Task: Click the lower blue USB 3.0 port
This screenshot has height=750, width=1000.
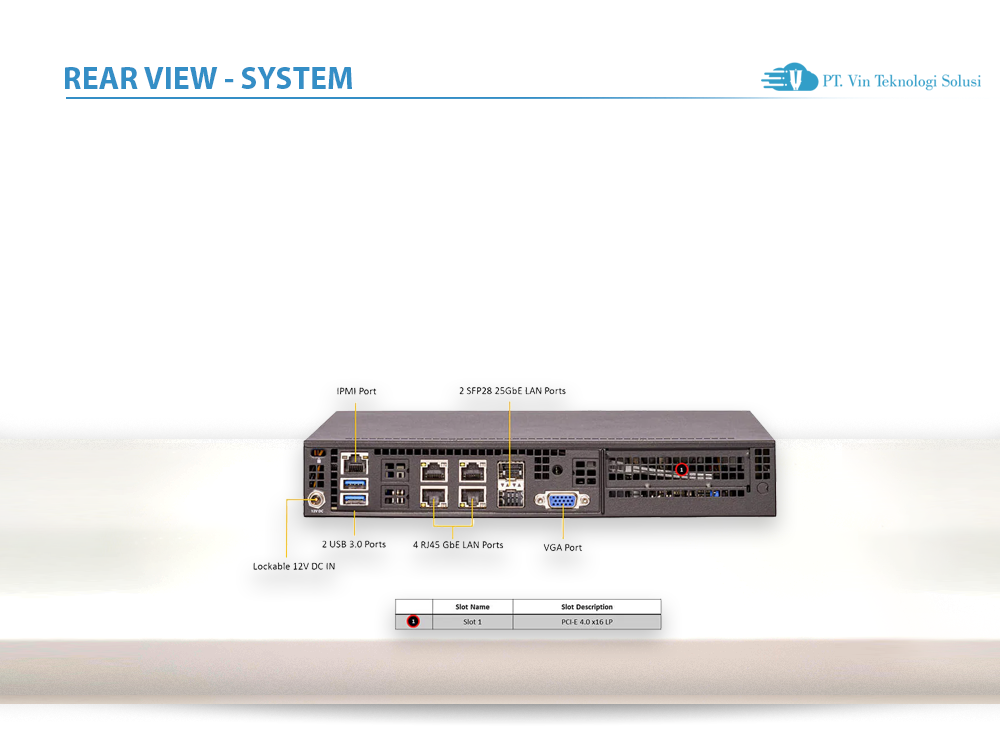Action: coord(355,499)
